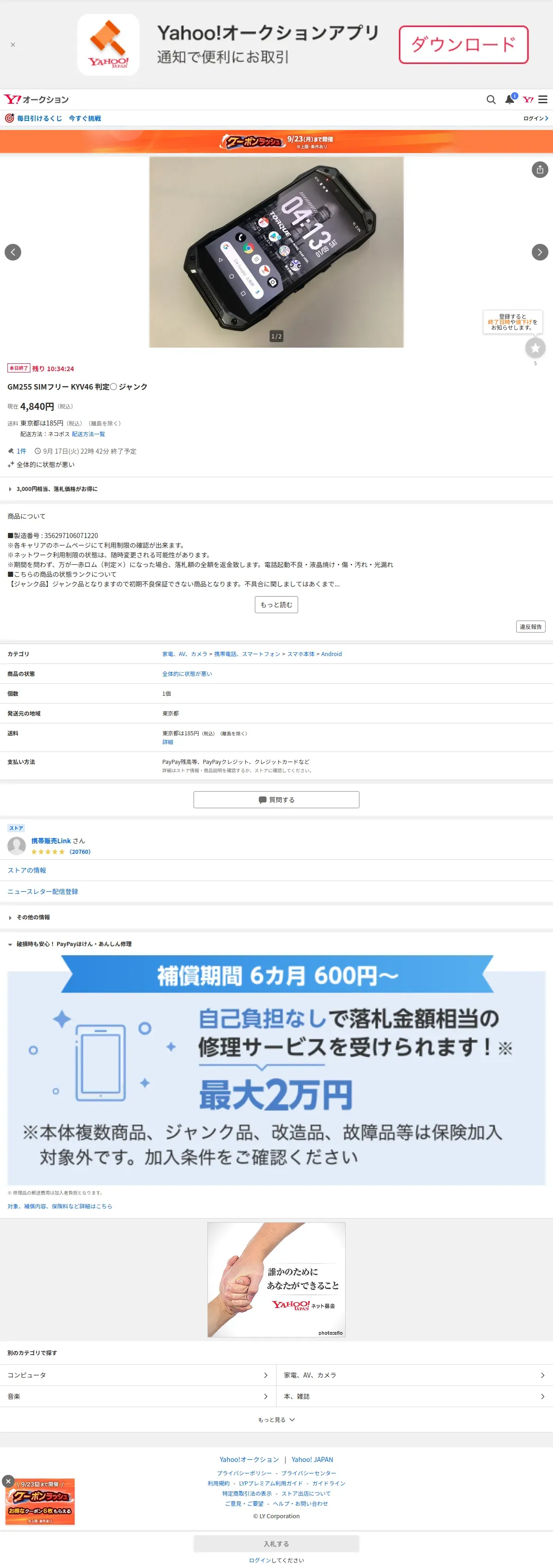Open Android breadcrumb link
Screen dimensions: 553x1568
pyautogui.click(x=331, y=654)
